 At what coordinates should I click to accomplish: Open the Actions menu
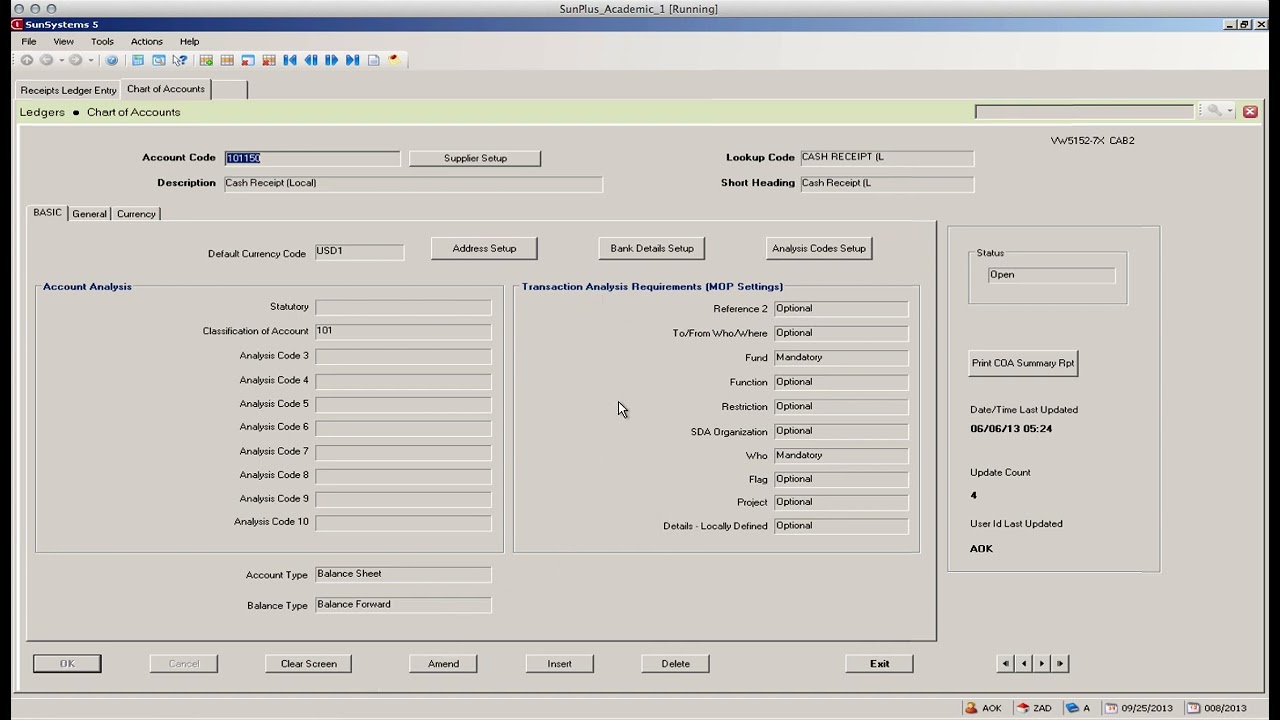(146, 41)
